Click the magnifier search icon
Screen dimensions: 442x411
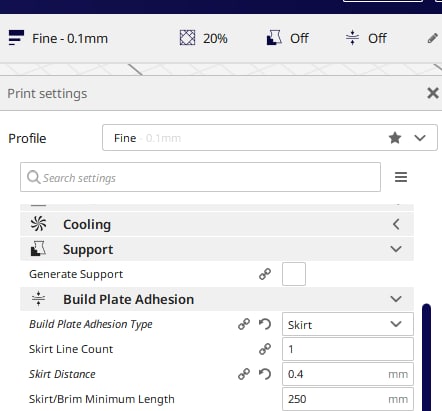pyautogui.click(x=34, y=177)
